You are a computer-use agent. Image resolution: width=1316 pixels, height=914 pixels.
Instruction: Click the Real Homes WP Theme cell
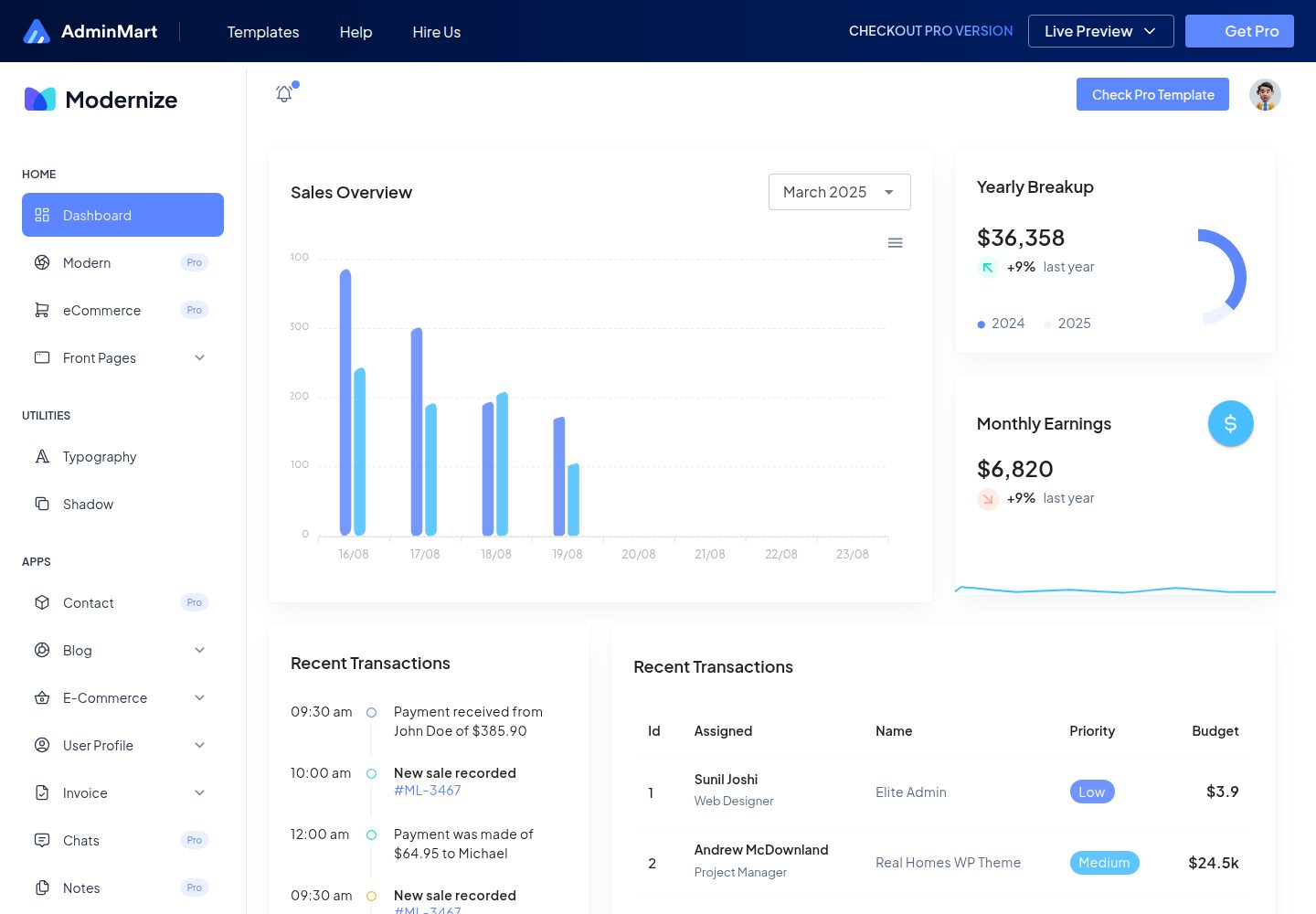pyautogui.click(x=948, y=863)
